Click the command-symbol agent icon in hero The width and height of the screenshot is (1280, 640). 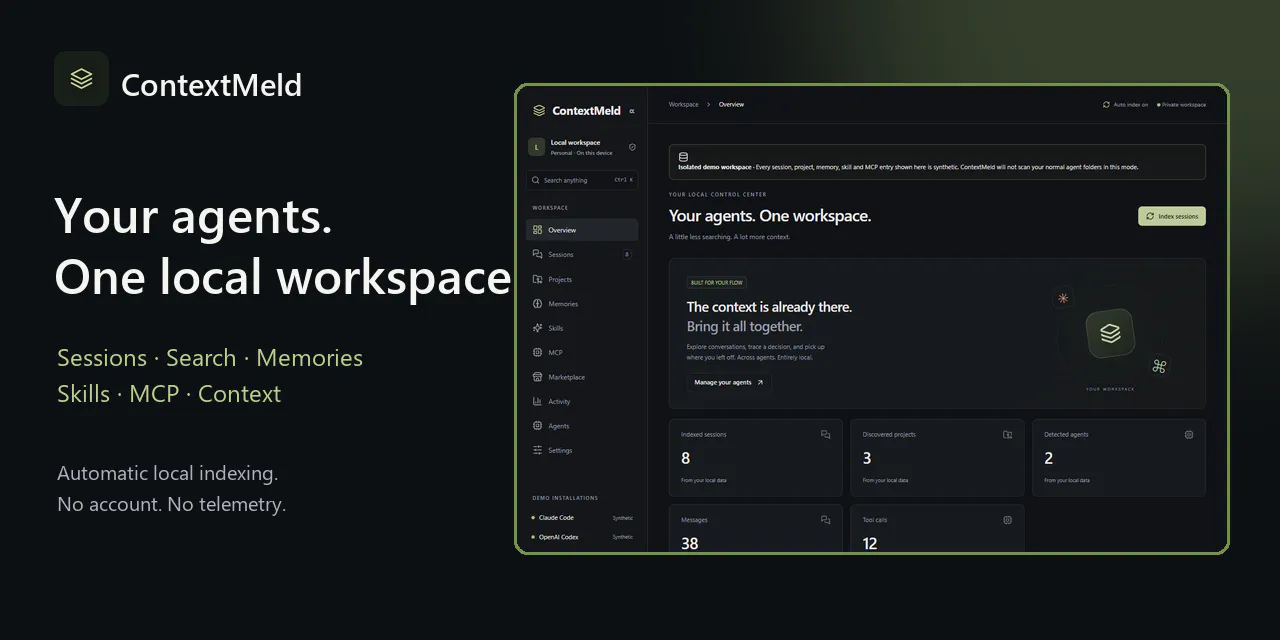click(x=1159, y=366)
